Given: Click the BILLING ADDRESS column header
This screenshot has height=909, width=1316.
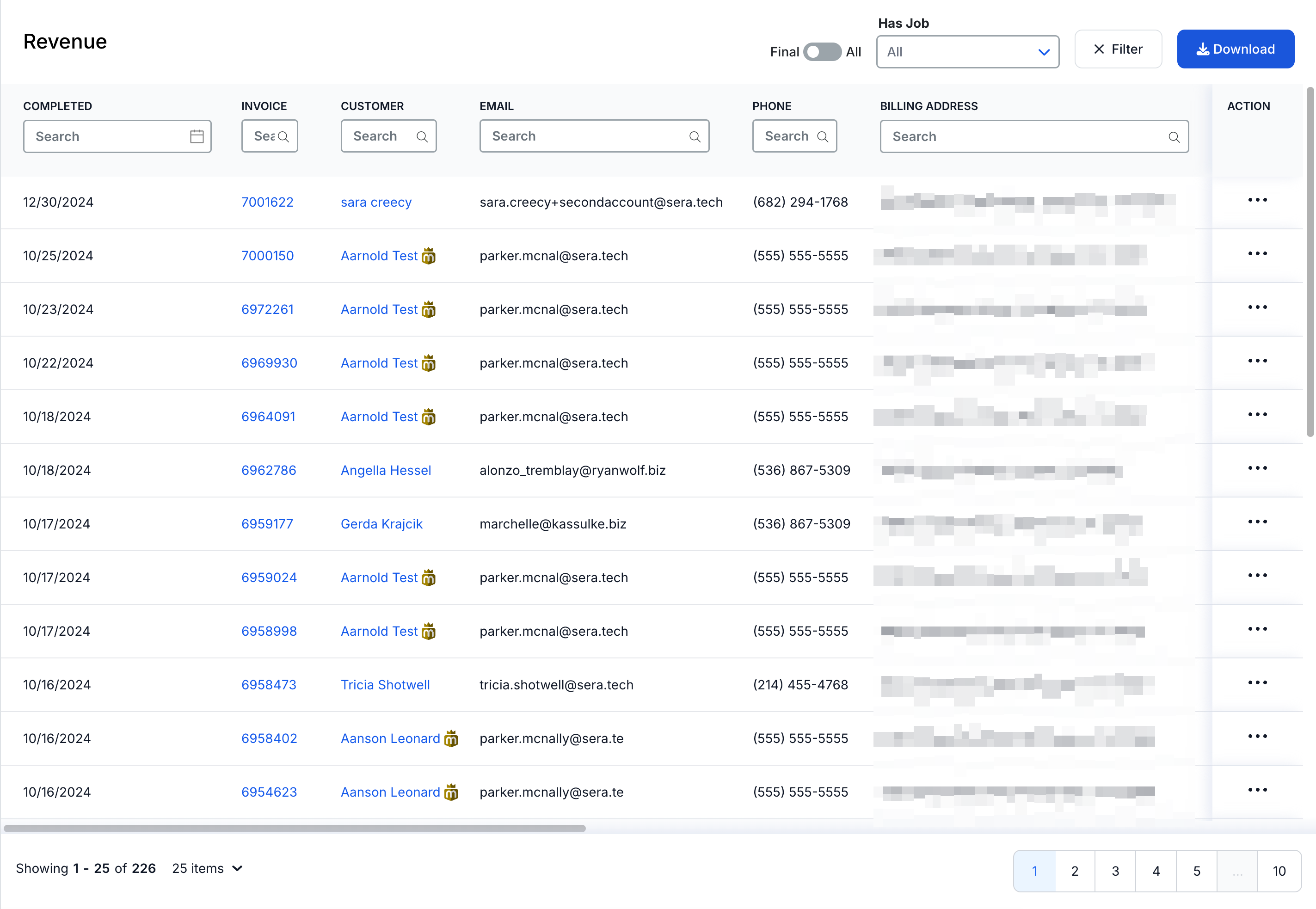Looking at the screenshot, I should point(929,106).
